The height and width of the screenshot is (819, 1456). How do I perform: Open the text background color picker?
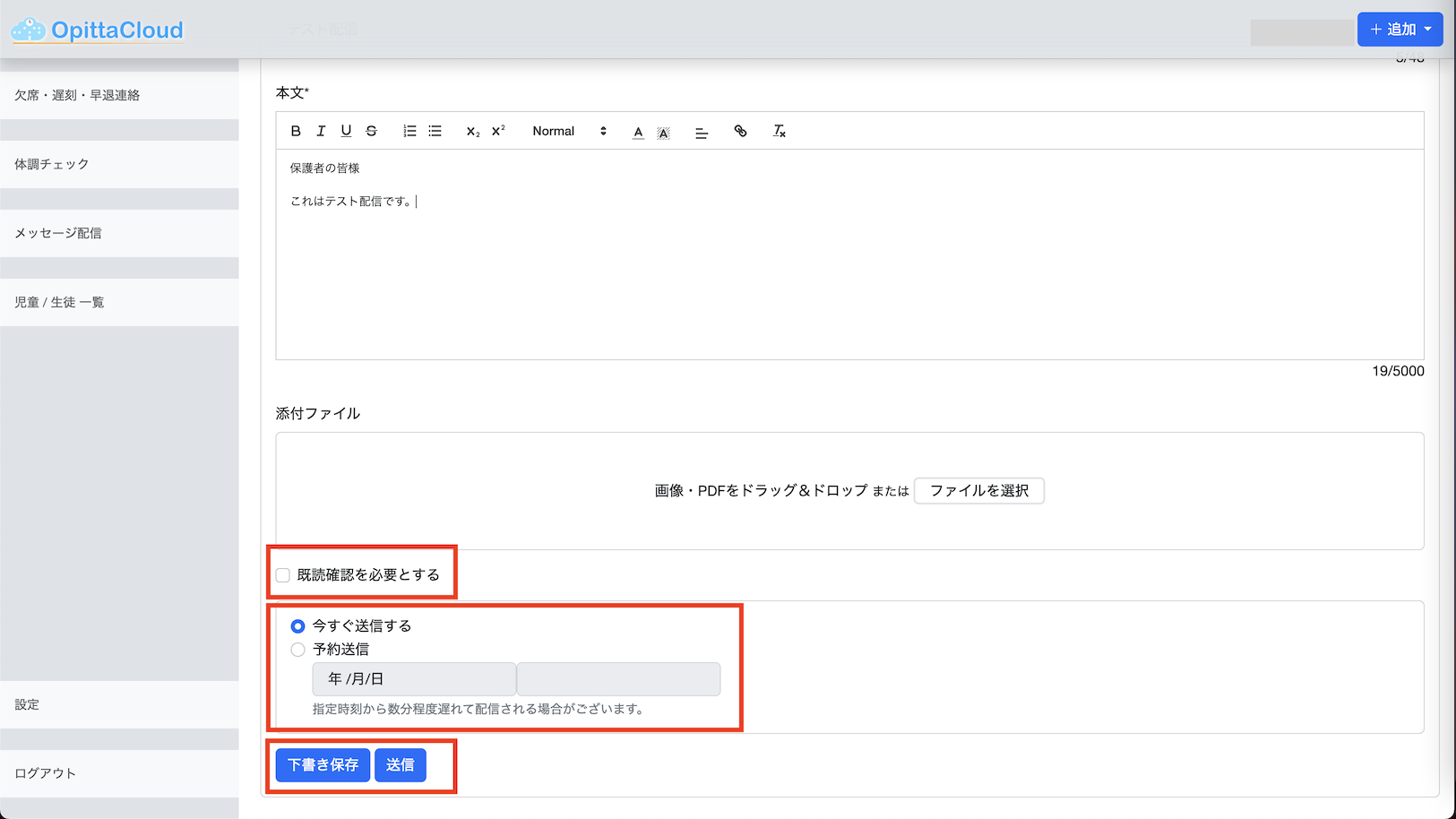tap(663, 132)
